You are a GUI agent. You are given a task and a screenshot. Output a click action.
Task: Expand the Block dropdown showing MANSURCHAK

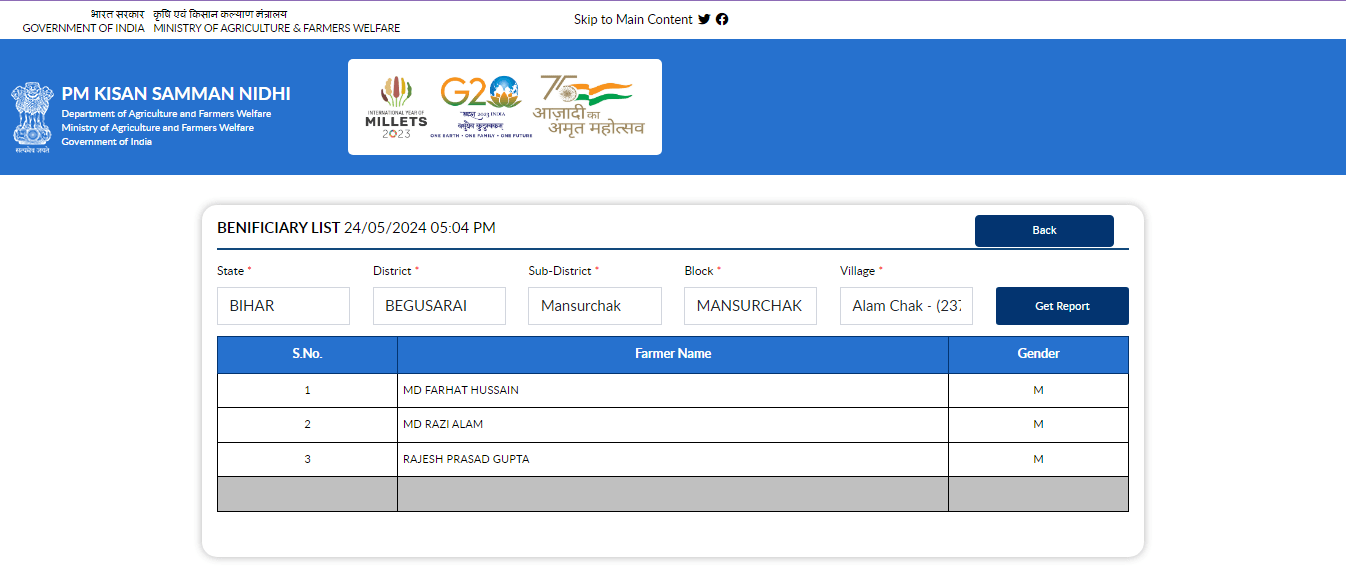750,306
